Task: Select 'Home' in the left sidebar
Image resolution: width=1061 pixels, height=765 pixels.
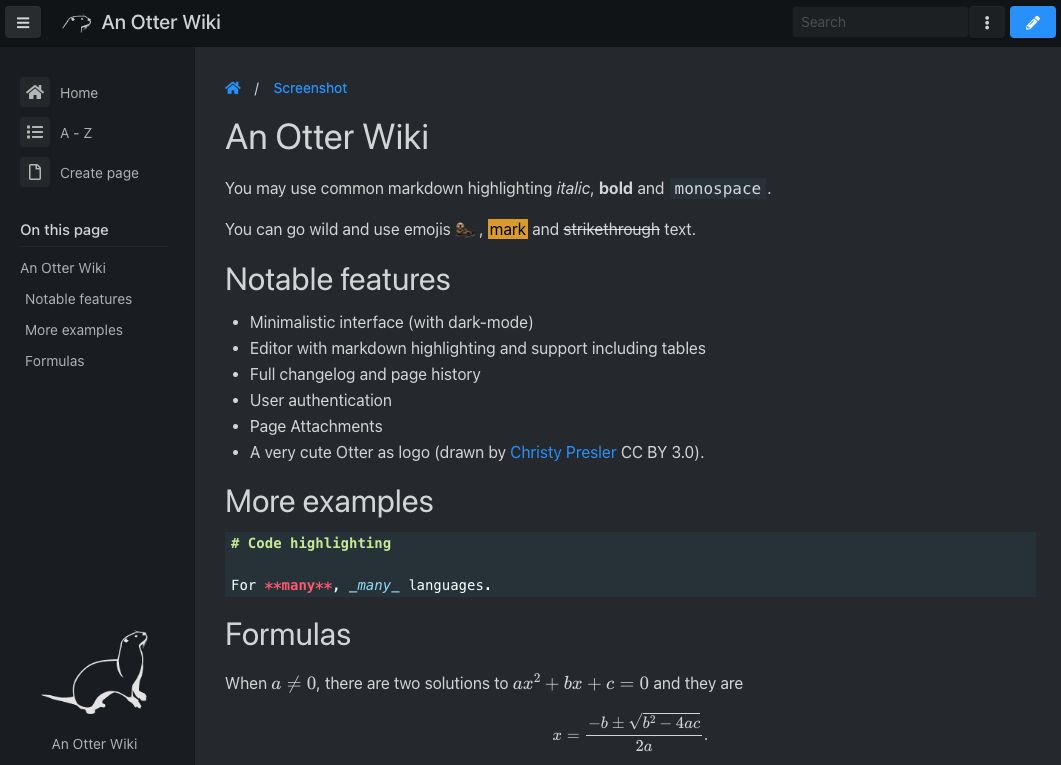Action: point(78,92)
